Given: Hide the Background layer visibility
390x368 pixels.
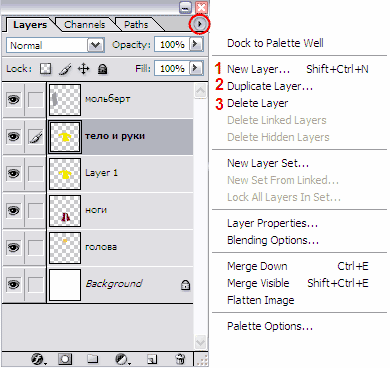Looking at the screenshot, I should point(13,284).
